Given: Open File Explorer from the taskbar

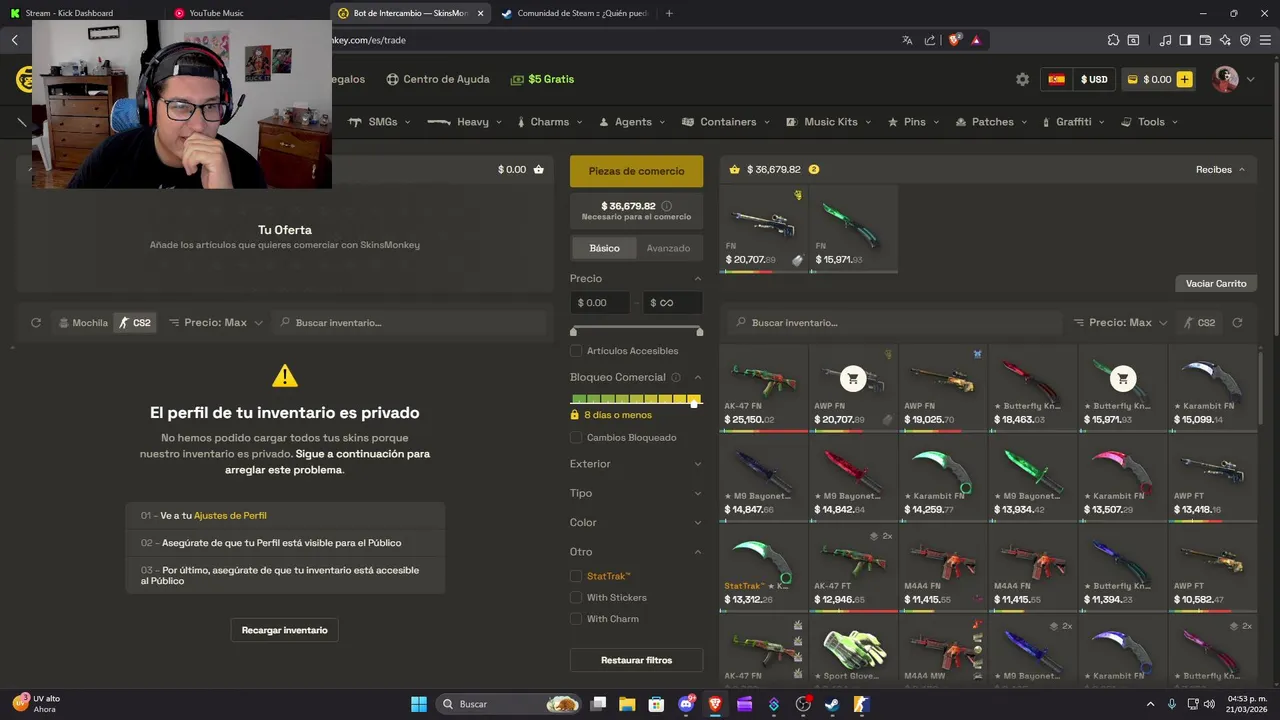Looking at the screenshot, I should [x=627, y=704].
